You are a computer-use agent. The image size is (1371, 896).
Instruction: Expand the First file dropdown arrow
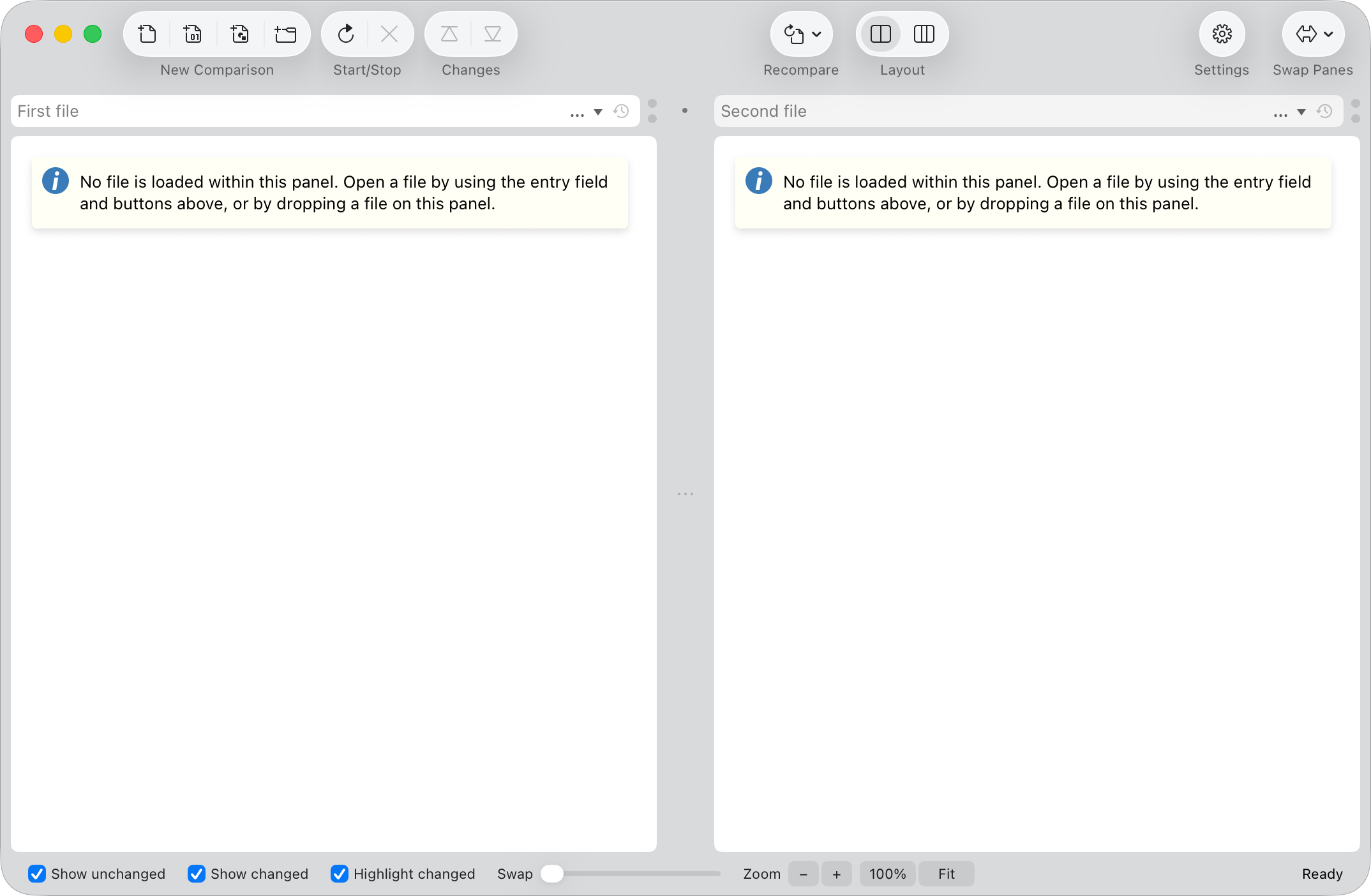[x=598, y=112]
